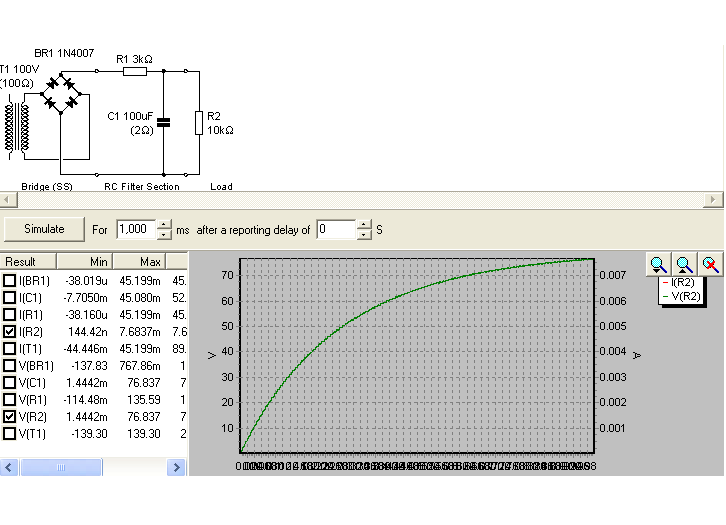726x525 pixels.
Task: Click the Result column header
Action: 28,262
